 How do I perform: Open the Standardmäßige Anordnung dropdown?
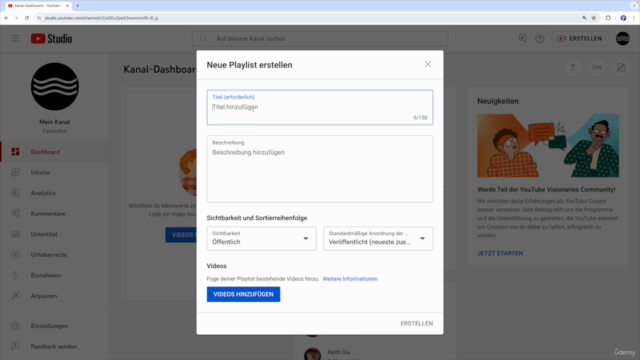378,238
